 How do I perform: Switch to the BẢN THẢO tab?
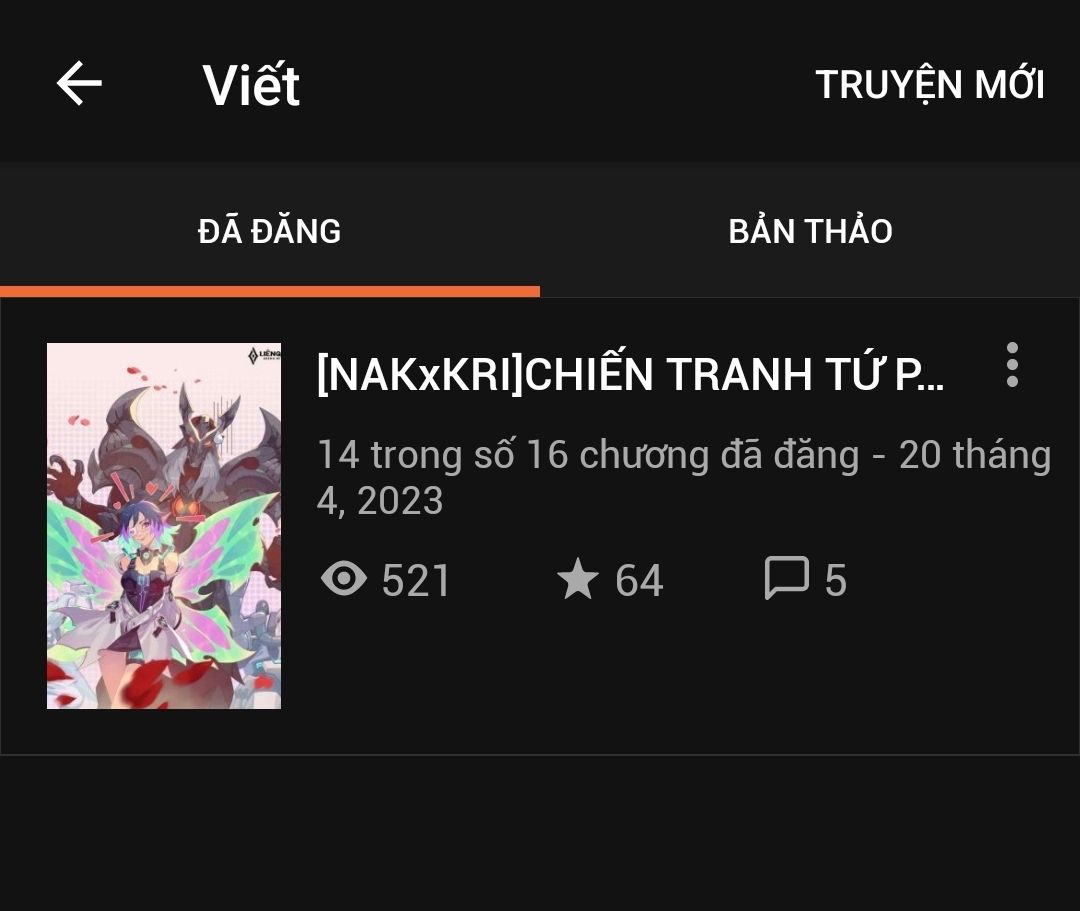(x=810, y=231)
